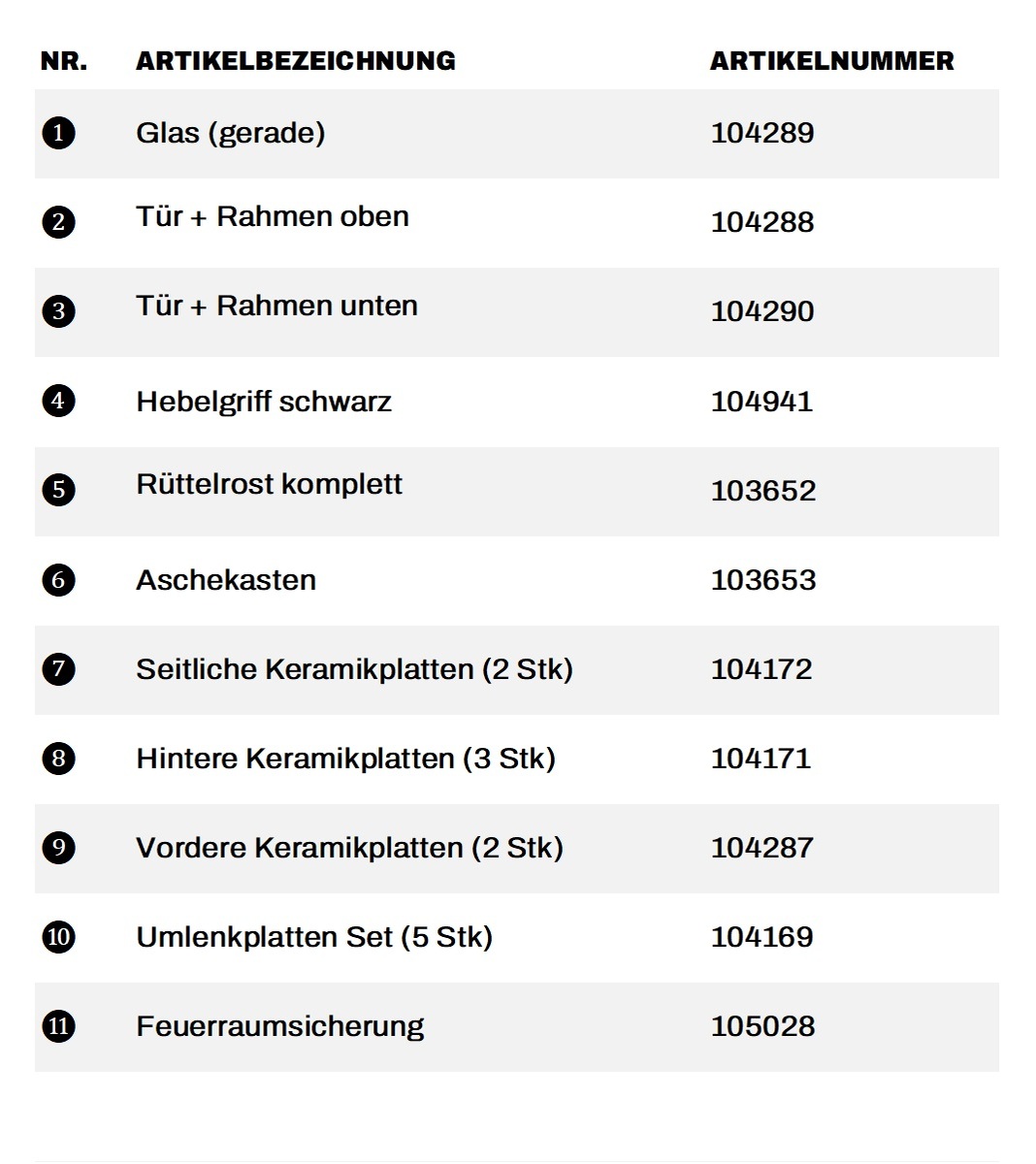This screenshot has height=1164, width=1036.
Task: Click the Aschekasten item name
Action: [x=226, y=580]
